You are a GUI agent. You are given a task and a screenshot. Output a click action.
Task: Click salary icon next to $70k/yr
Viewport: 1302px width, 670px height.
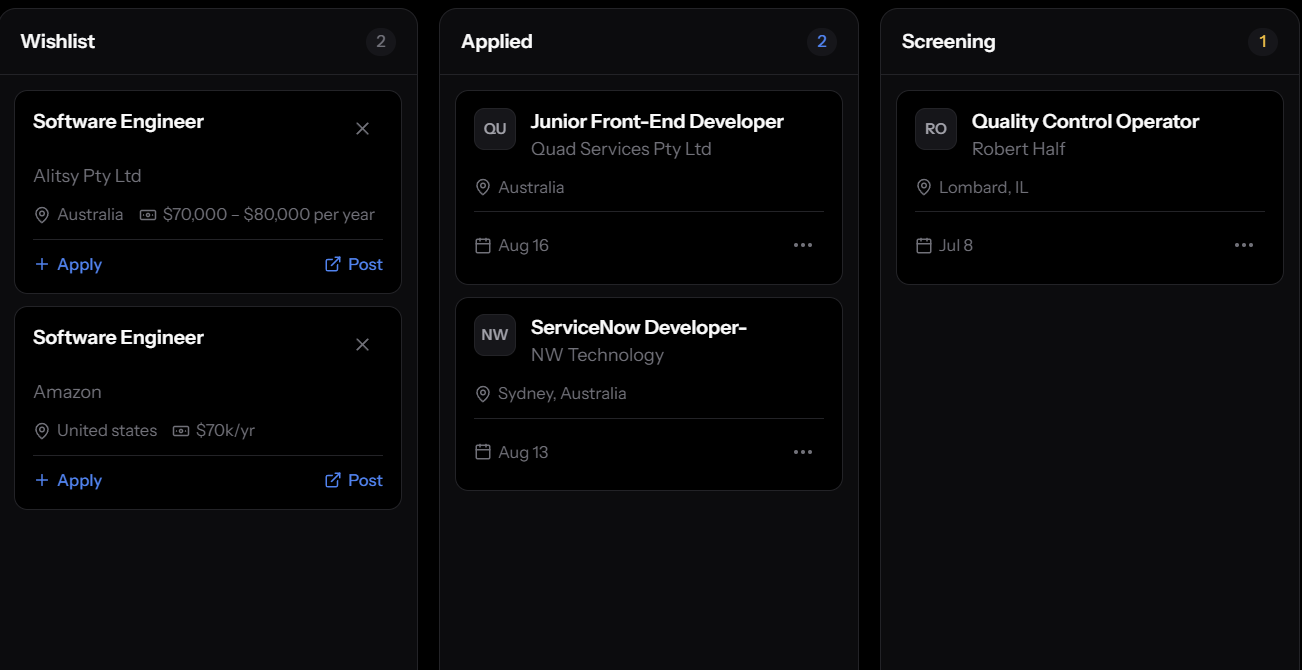(181, 431)
